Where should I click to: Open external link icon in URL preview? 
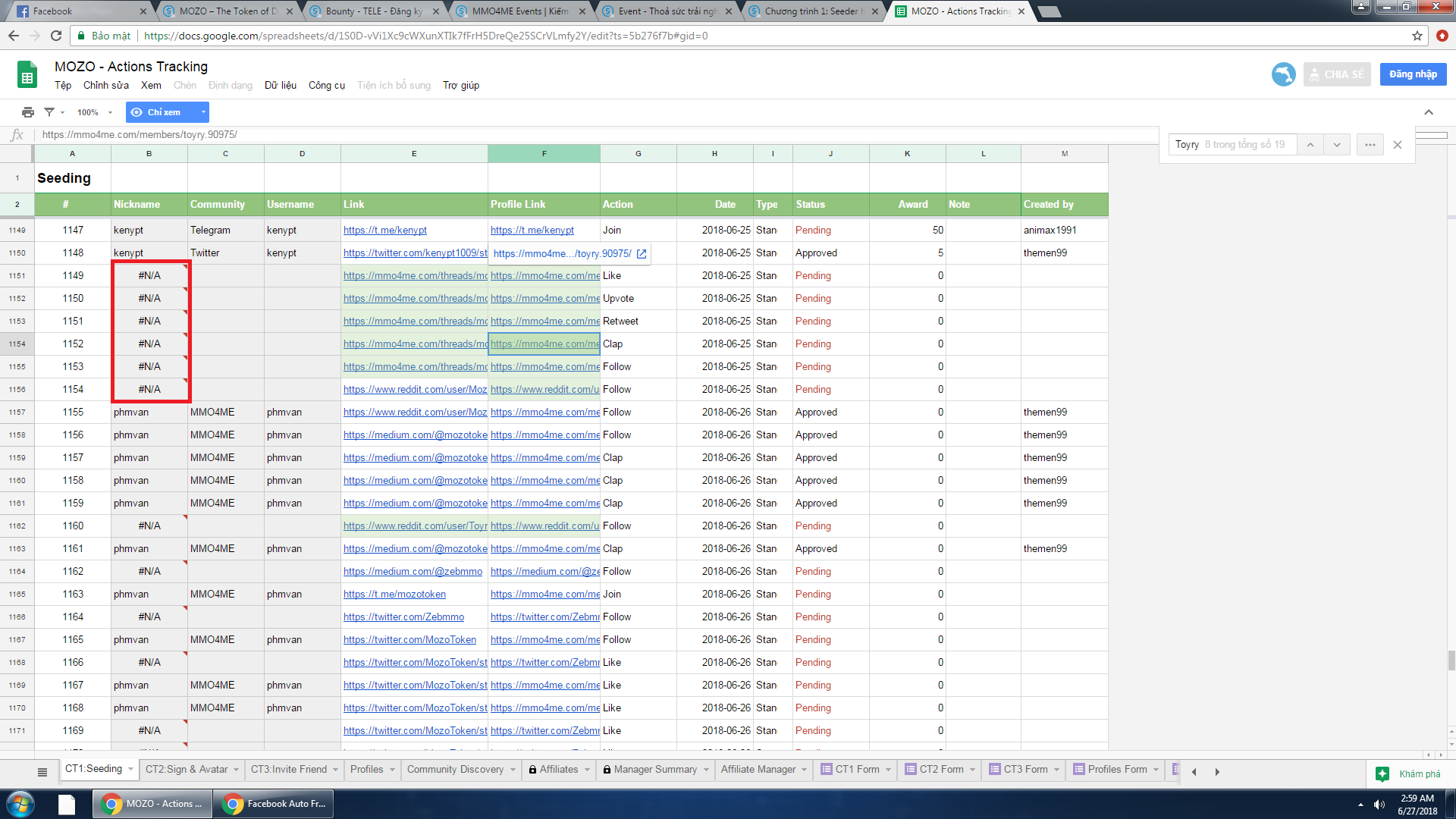[642, 254]
